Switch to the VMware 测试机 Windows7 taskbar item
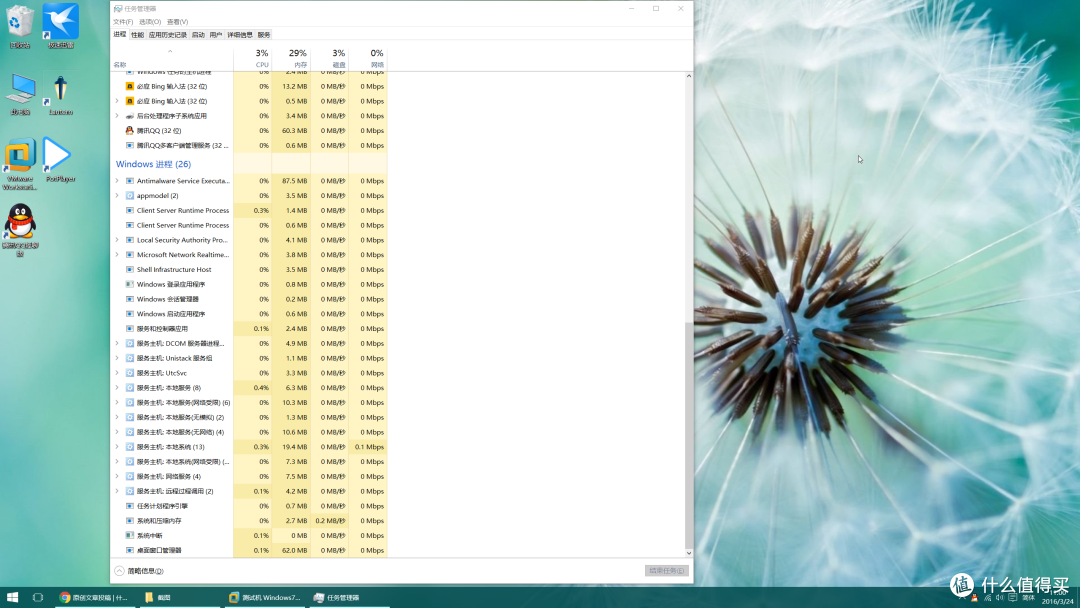 pos(265,597)
